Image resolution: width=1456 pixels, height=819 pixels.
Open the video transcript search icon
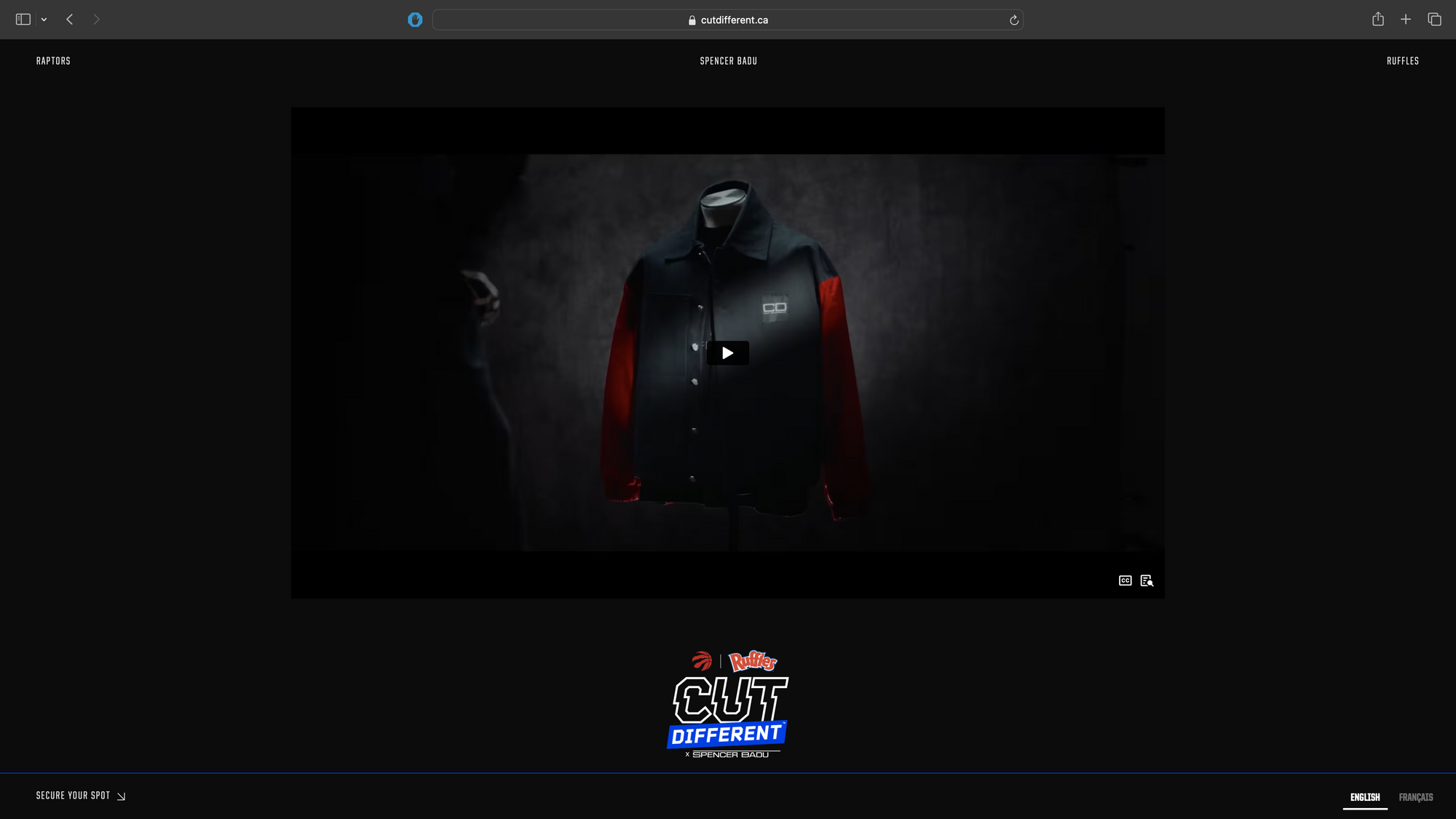coord(1147,580)
